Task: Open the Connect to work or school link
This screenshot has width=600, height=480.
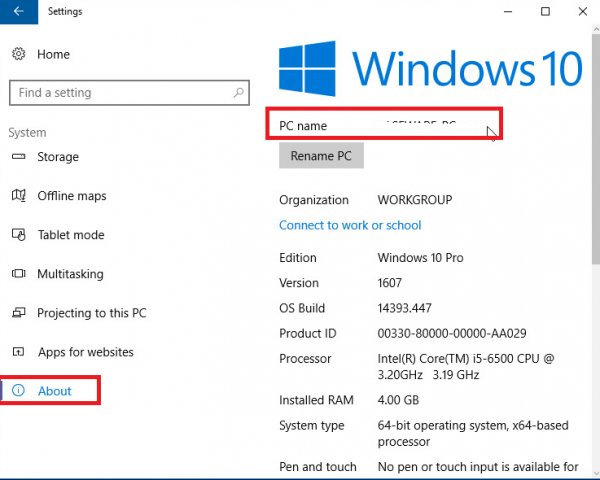Action: 350,225
